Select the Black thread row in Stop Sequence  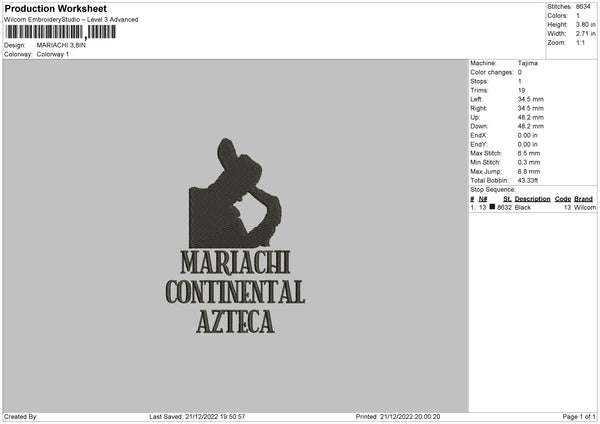point(533,207)
